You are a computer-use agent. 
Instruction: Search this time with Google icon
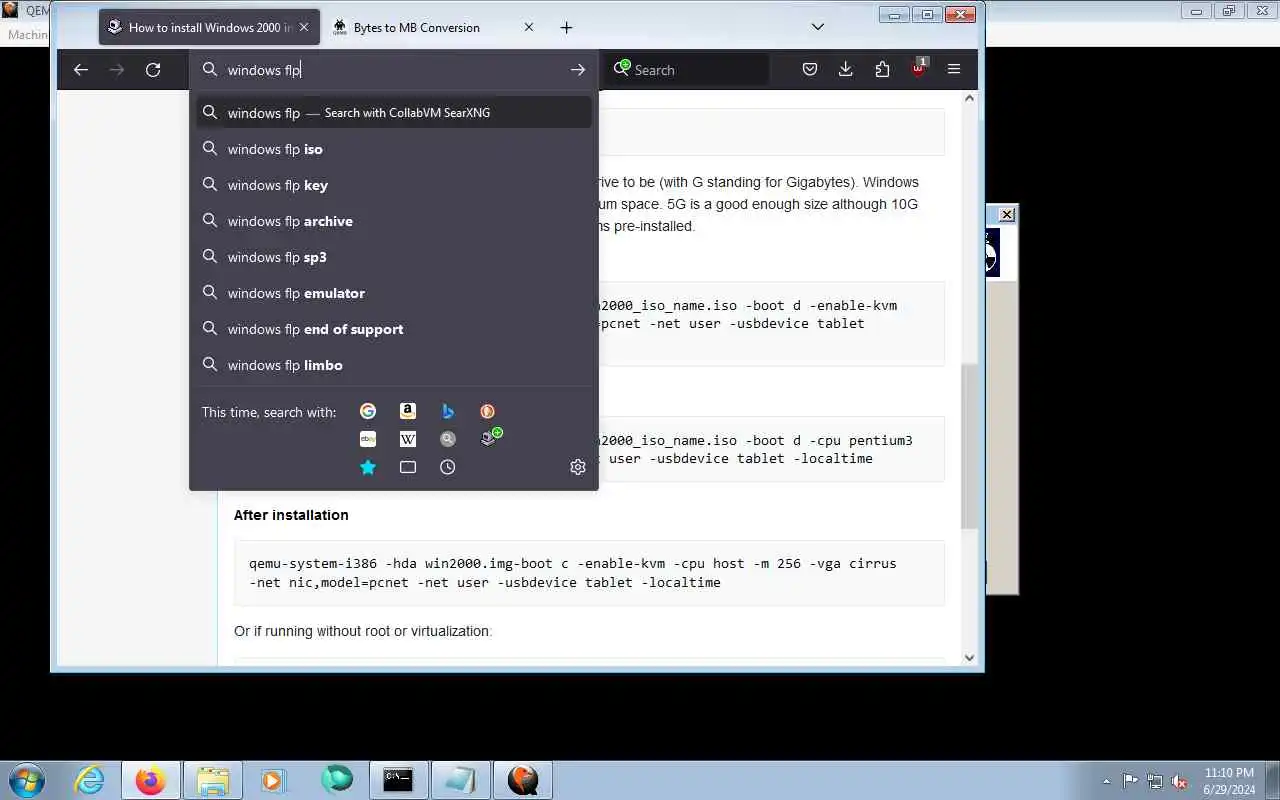pos(368,411)
